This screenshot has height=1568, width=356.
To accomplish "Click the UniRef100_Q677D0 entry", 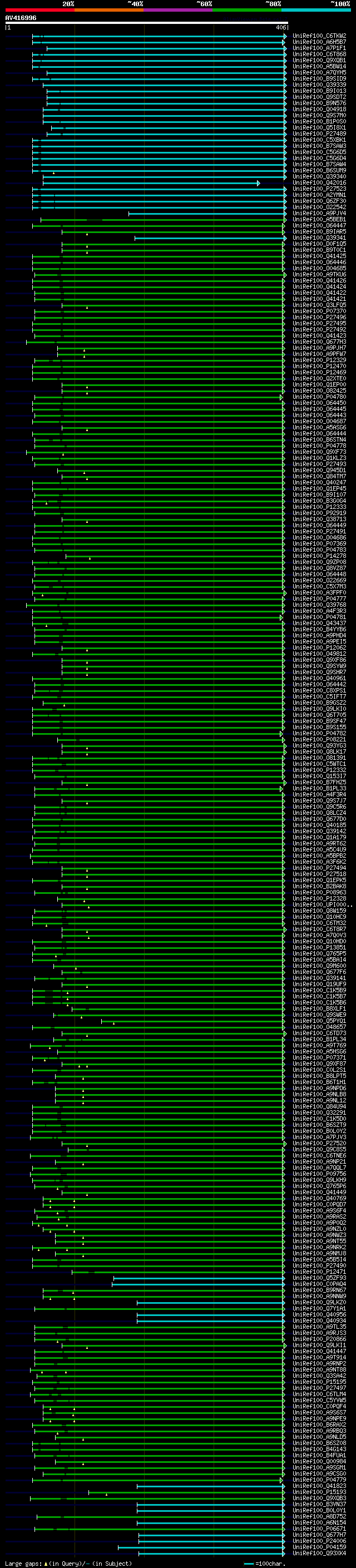I will click(319, 819).
